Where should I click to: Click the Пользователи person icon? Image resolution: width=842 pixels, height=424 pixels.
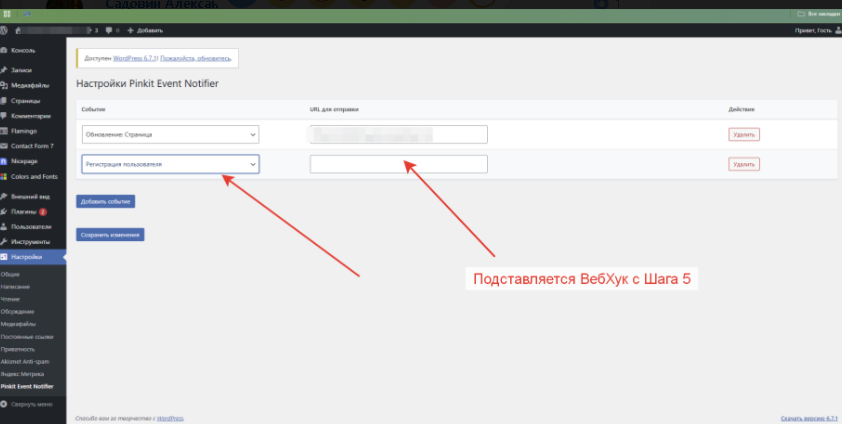pyautogui.click(x=4, y=226)
